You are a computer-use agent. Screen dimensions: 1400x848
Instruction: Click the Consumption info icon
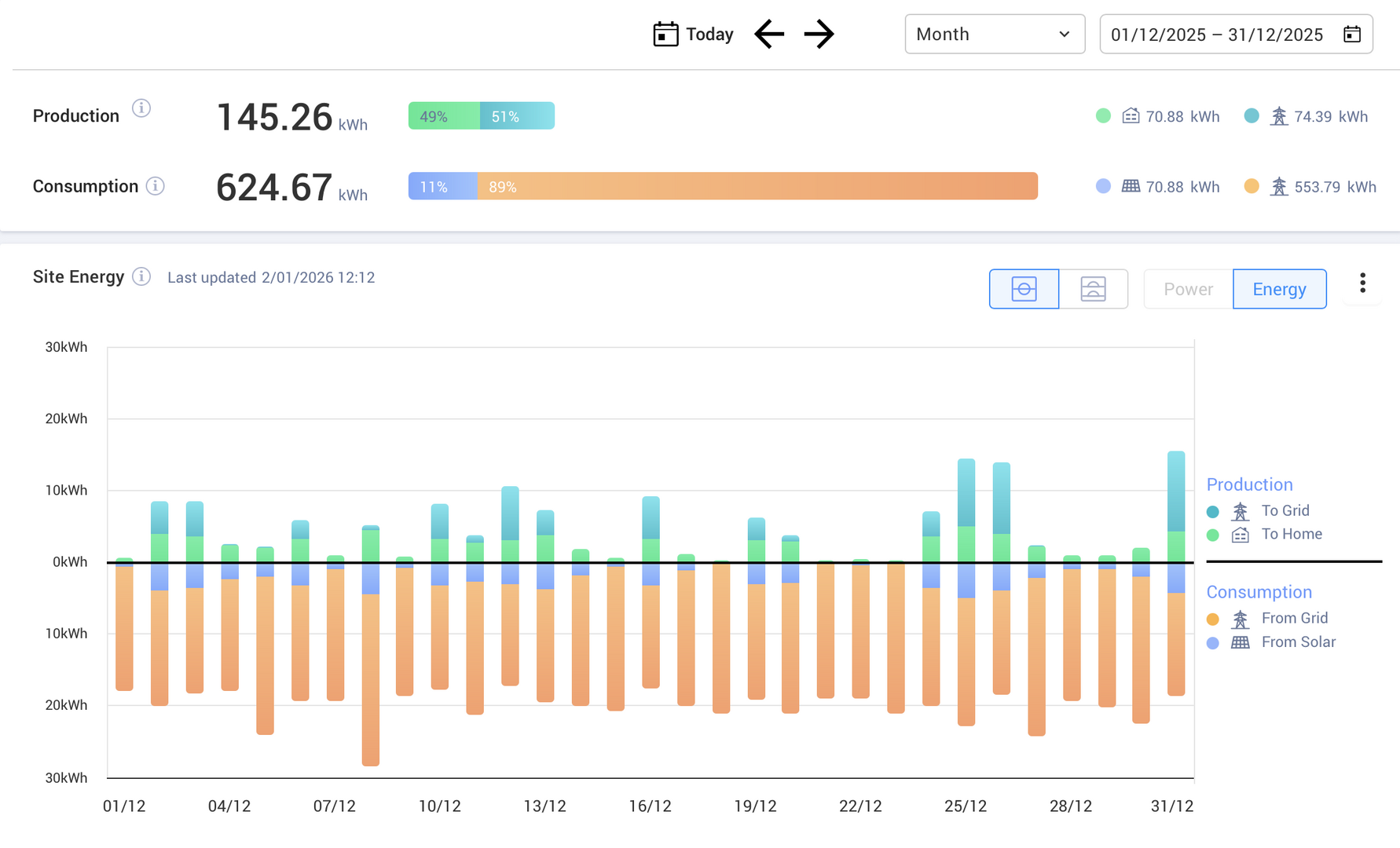tap(156, 186)
